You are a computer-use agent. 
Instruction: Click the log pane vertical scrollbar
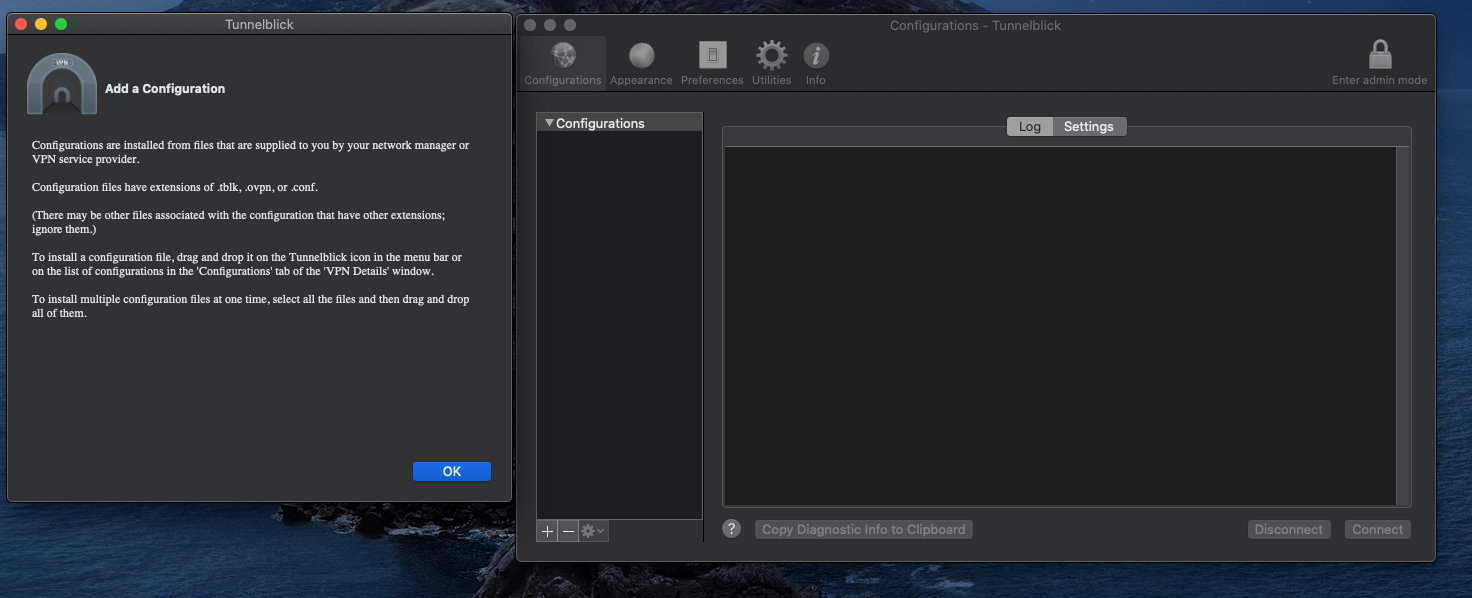1403,326
